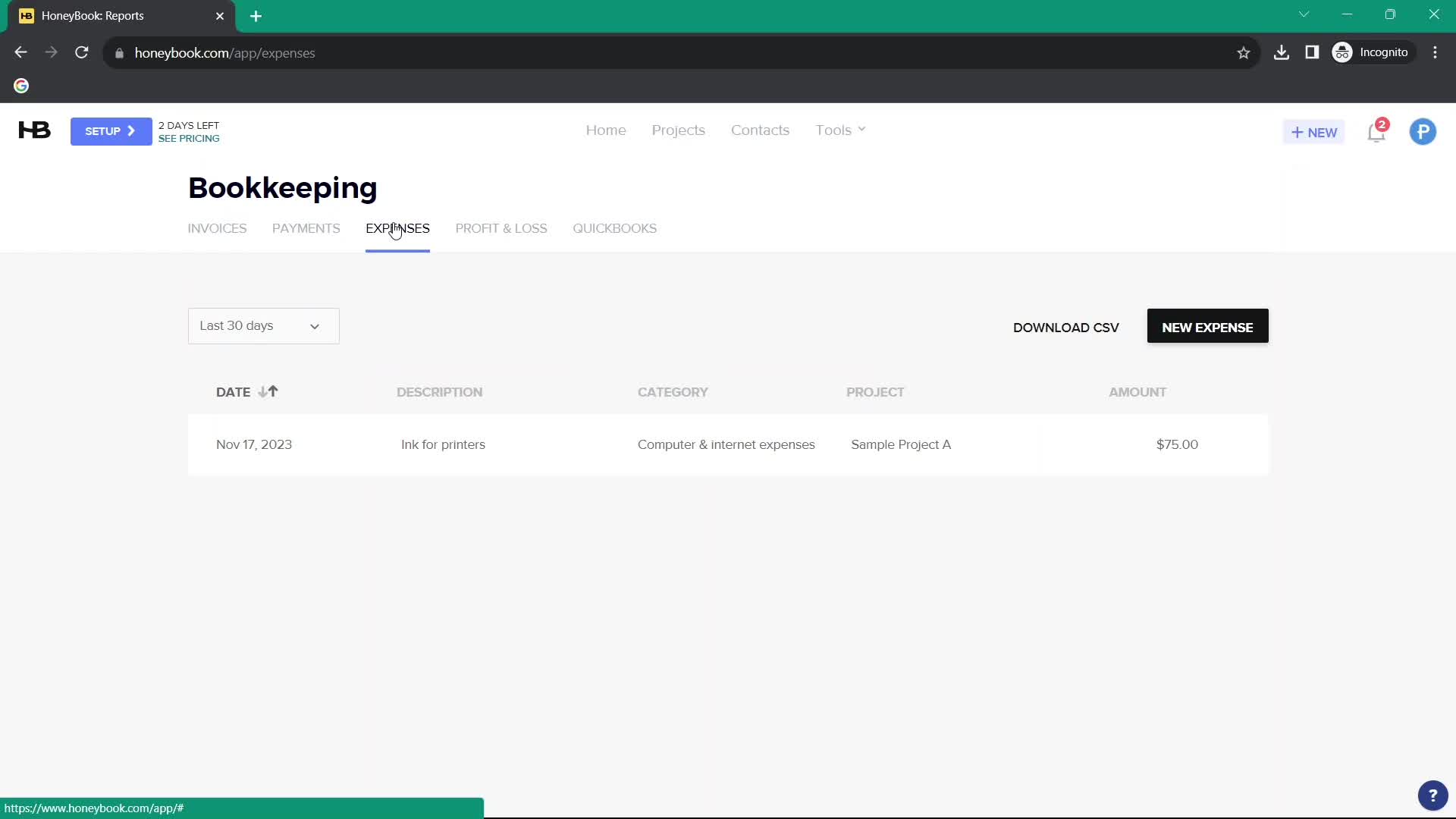Viewport: 1456px width, 819px height.
Task: Reload the page with the refresh icon
Action: point(82,52)
